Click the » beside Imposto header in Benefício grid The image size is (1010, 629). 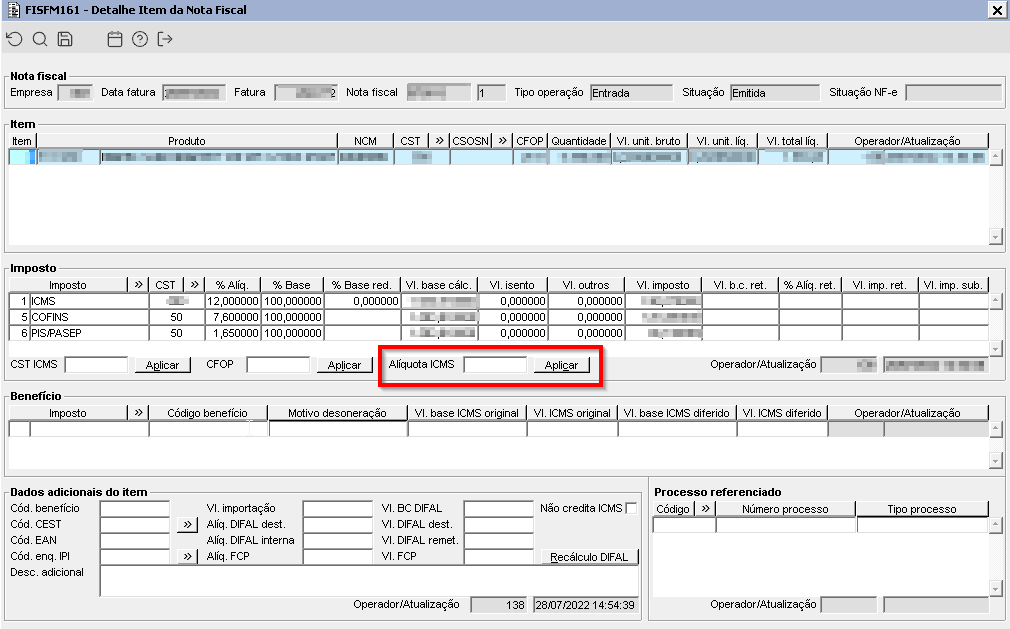138,413
